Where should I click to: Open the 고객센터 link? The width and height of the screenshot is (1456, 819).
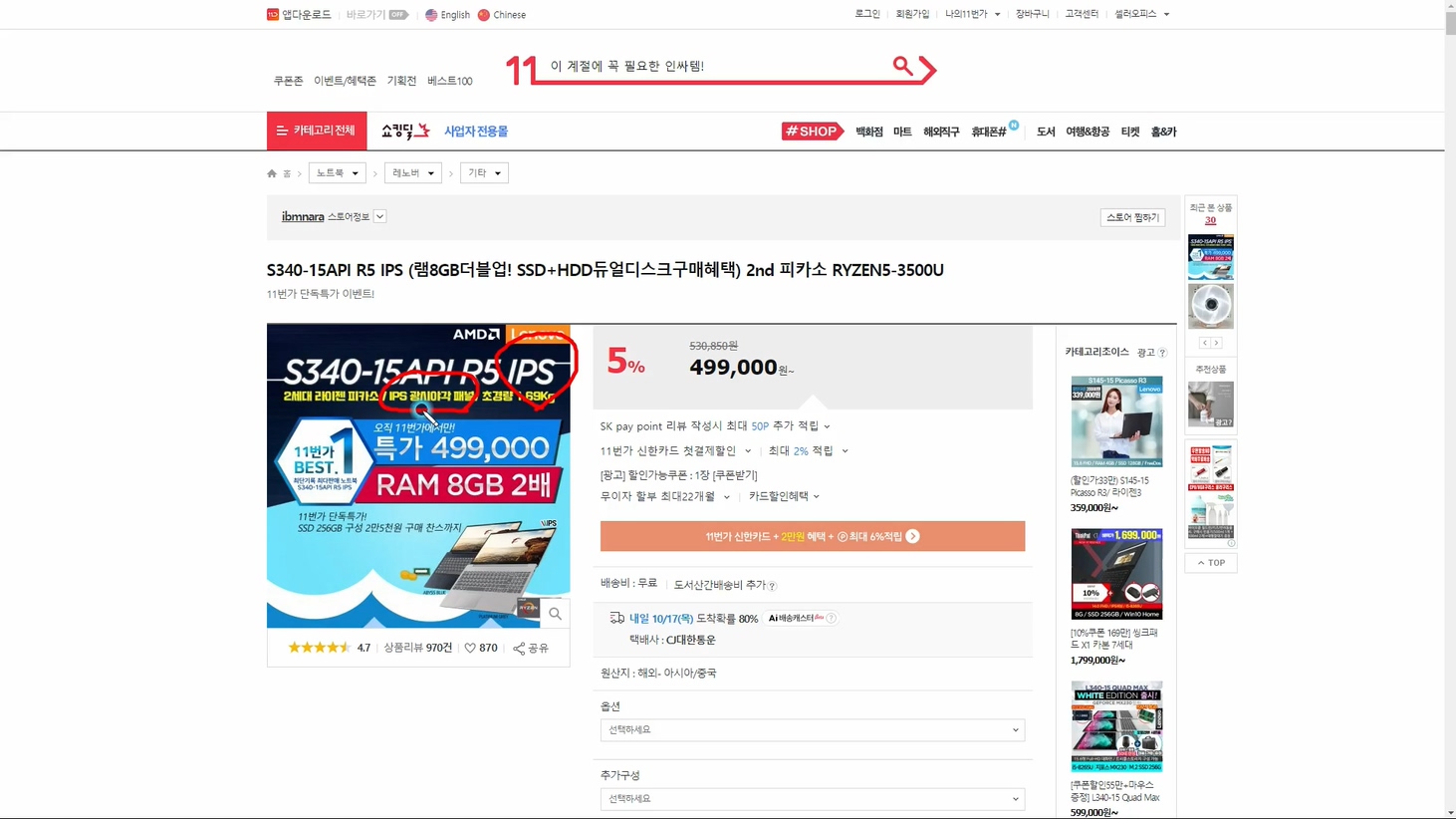click(1082, 14)
